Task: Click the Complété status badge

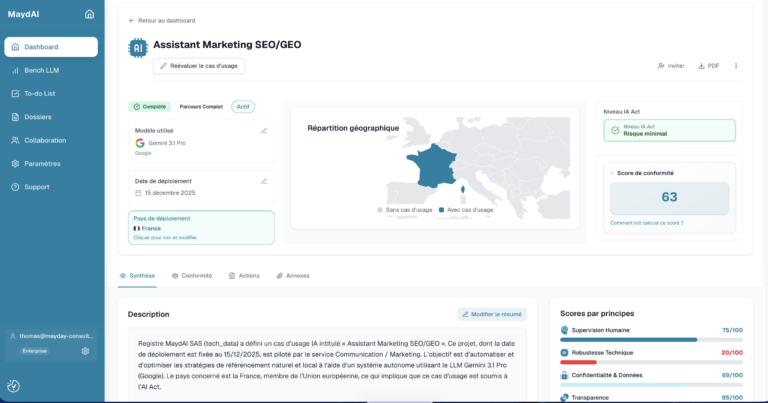Action: pos(150,107)
